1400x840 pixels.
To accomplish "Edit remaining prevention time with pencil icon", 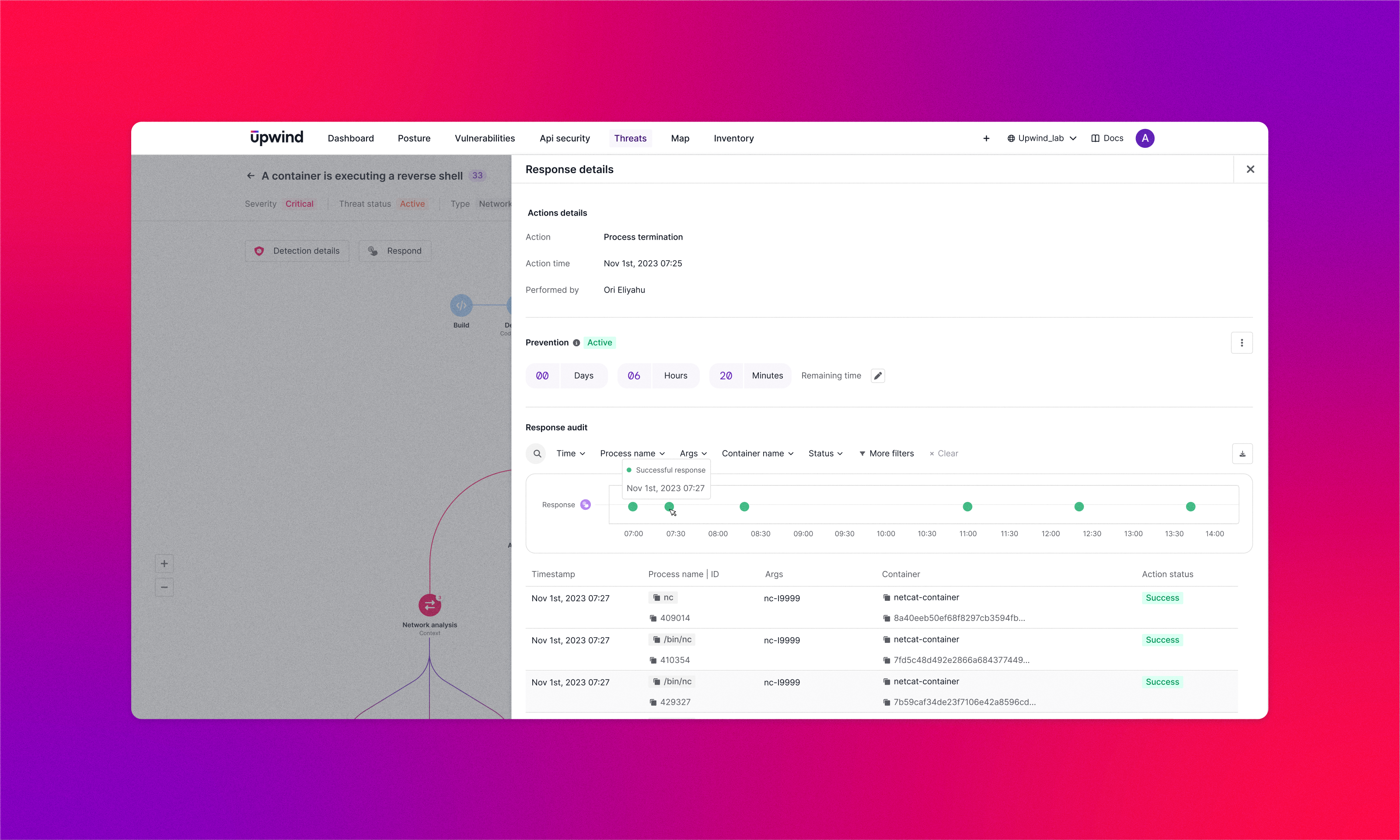I will (877, 376).
